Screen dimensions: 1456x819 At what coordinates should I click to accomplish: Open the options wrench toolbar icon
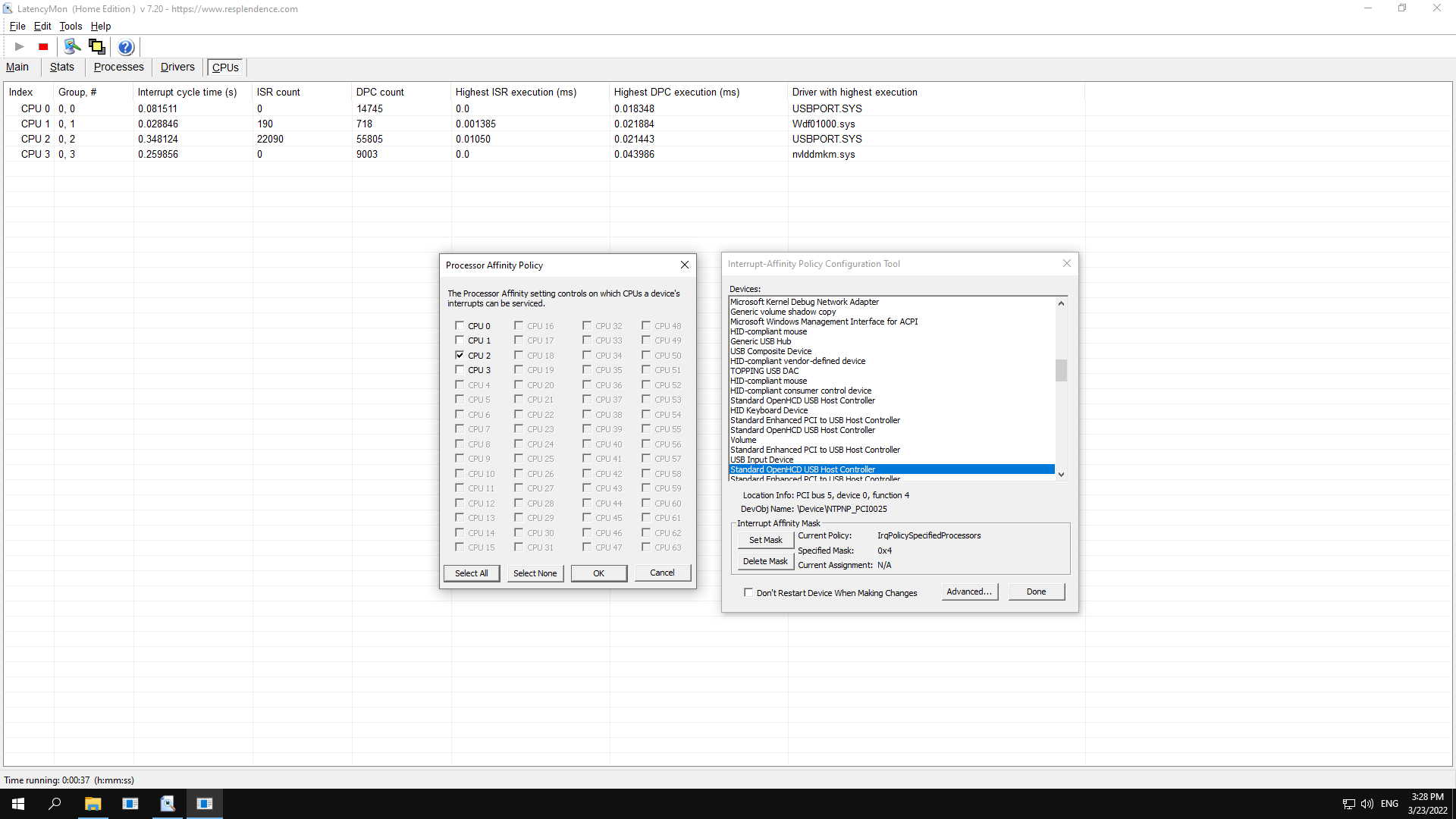pyautogui.click(x=72, y=47)
